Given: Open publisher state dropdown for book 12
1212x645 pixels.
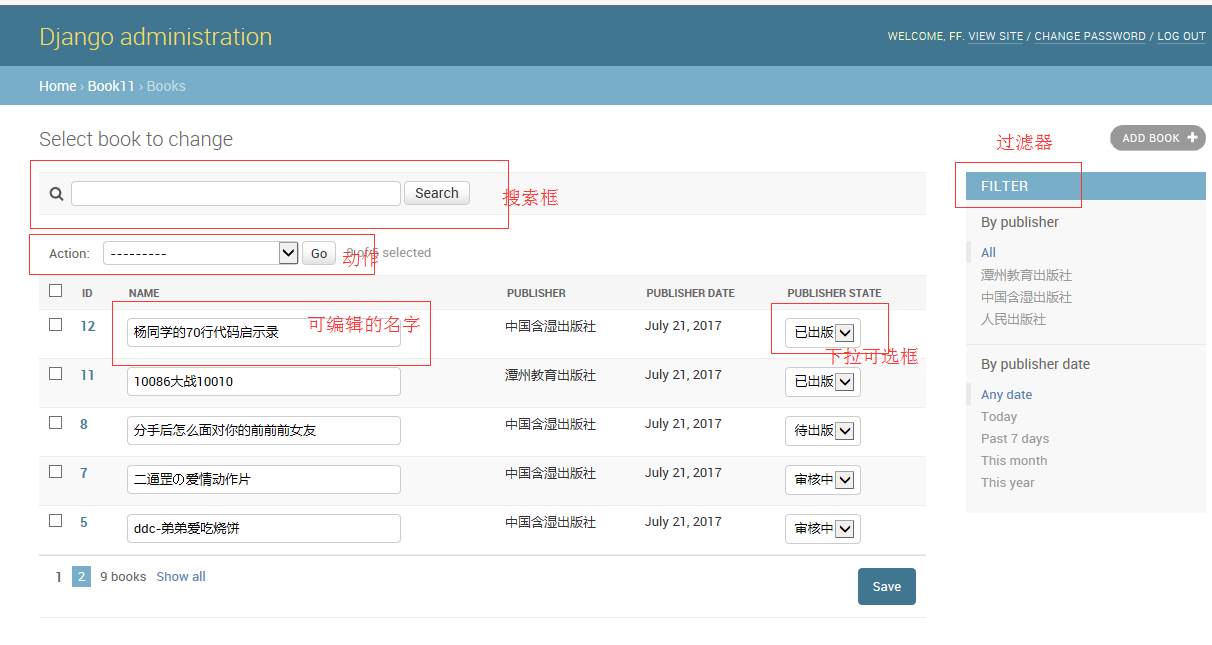Looking at the screenshot, I should [822, 333].
